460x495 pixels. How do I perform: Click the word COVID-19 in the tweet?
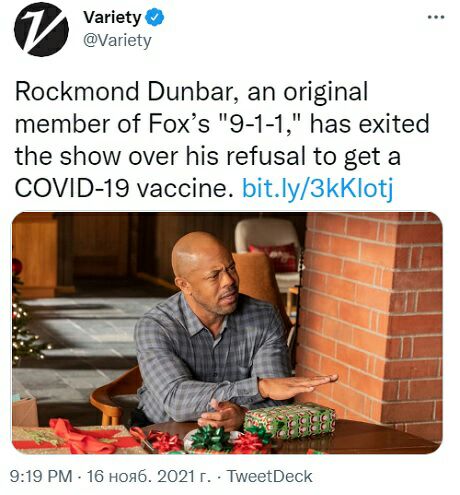[x=72, y=189]
